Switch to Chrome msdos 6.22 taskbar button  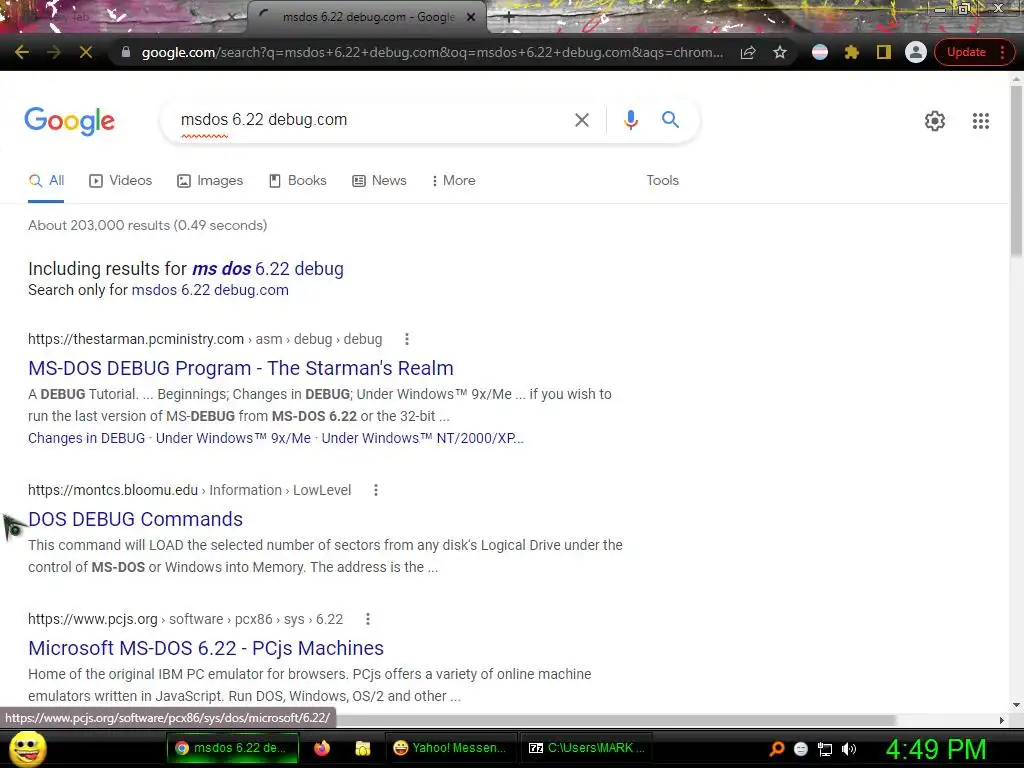coord(232,748)
